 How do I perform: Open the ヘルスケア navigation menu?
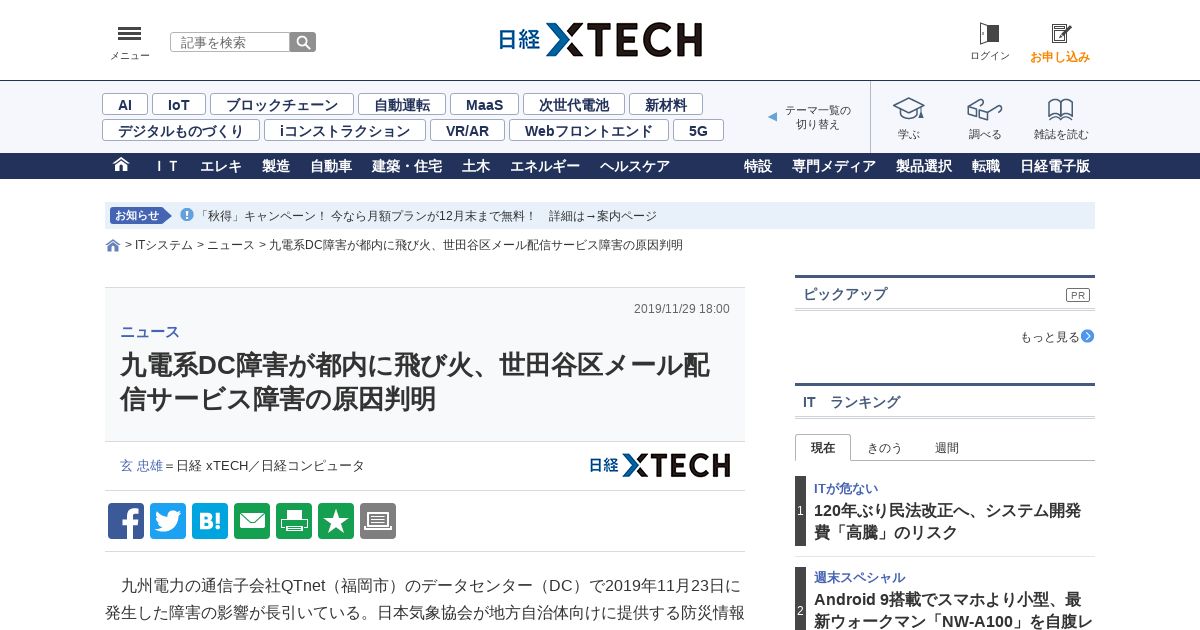pos(635,166)
